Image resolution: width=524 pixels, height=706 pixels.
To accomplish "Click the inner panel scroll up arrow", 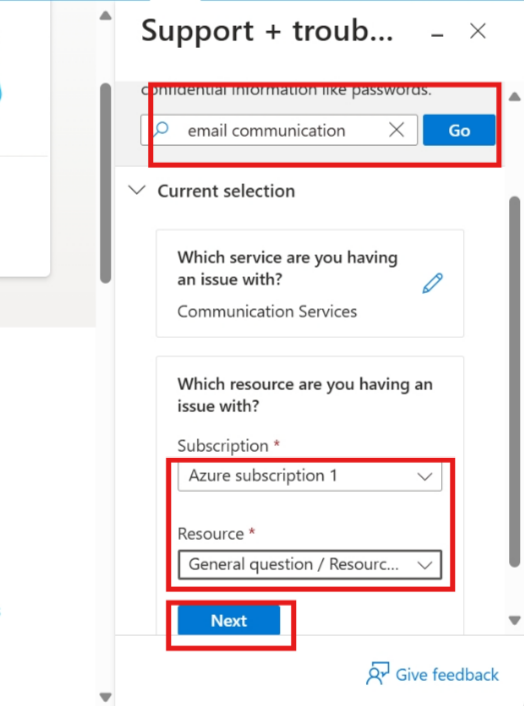I will [x=515, y=97].
